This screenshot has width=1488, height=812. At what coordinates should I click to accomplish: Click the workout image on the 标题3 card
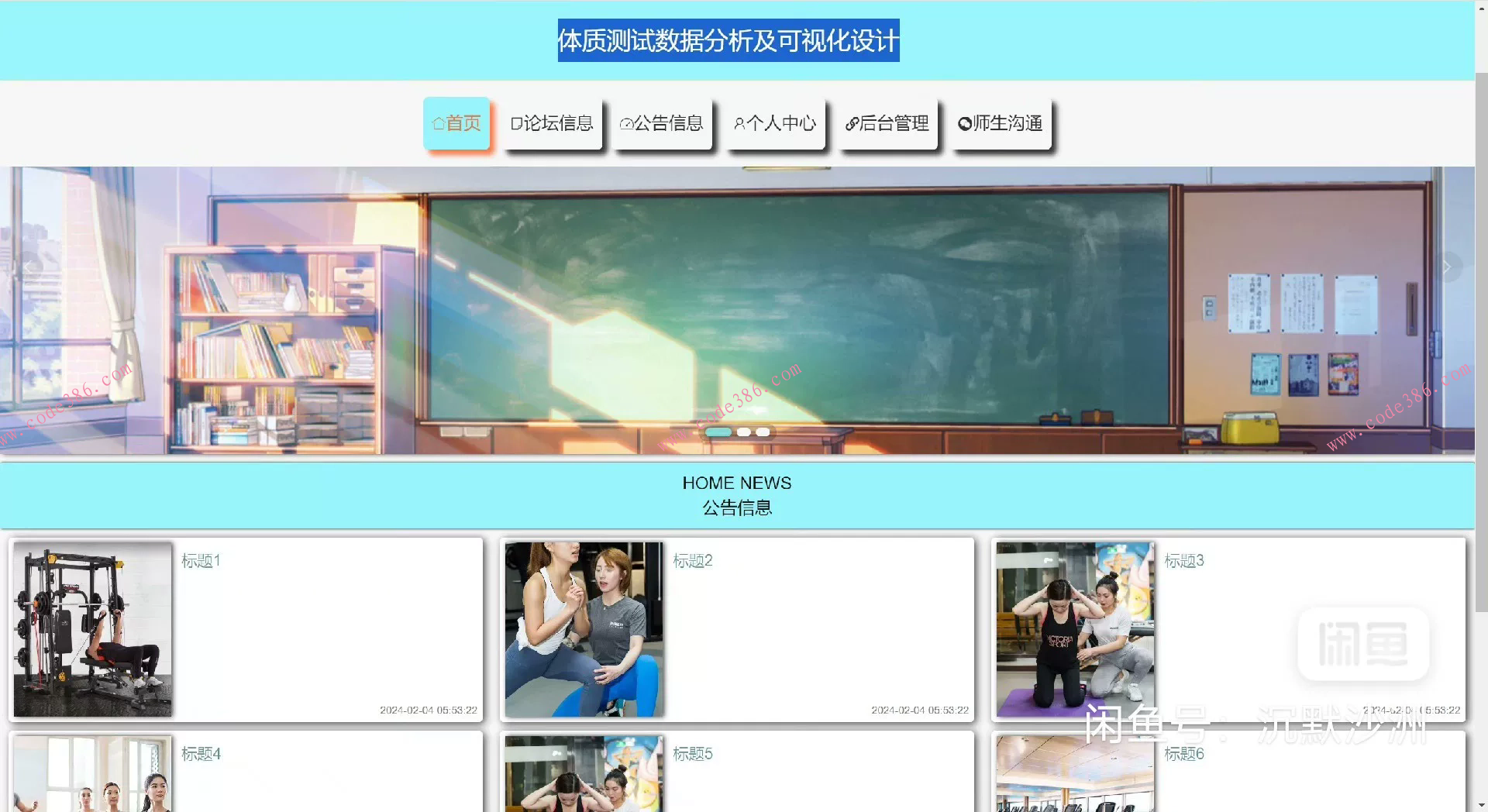pyautogui.click(x=1074, y=628)
